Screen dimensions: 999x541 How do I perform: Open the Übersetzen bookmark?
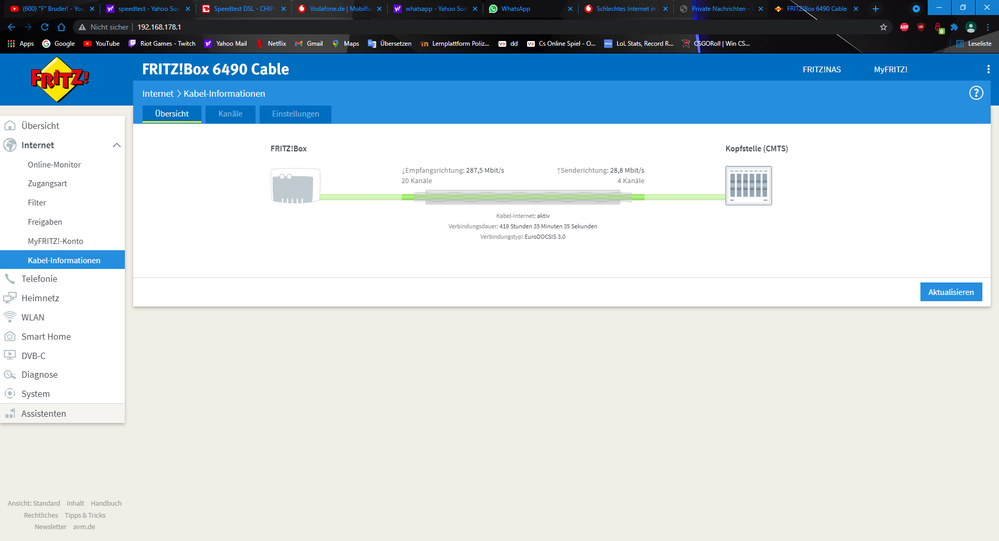click(389, 43)
